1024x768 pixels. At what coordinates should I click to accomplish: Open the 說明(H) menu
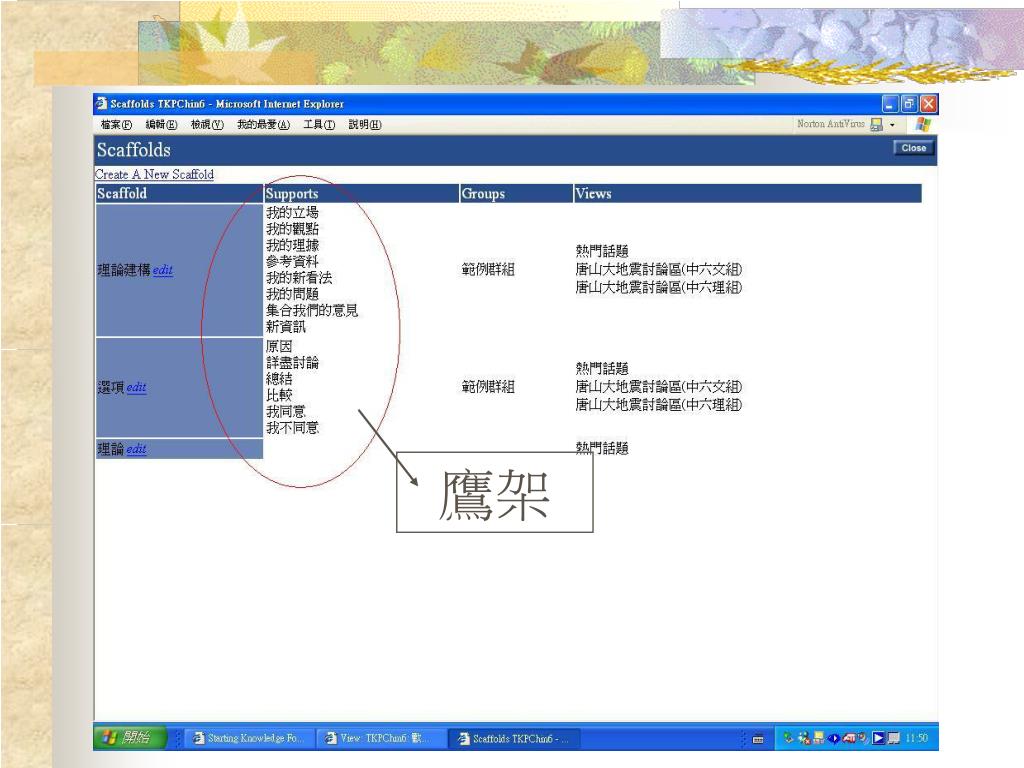(364, 124)
